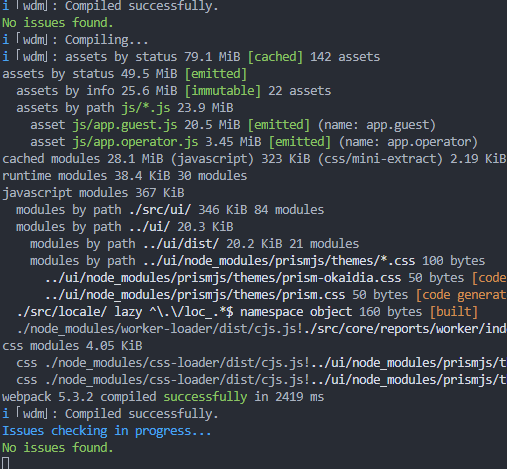Click the js/app.operator.js asset path
The width and height of the screenshot is (507, 469).
(135, 142)
